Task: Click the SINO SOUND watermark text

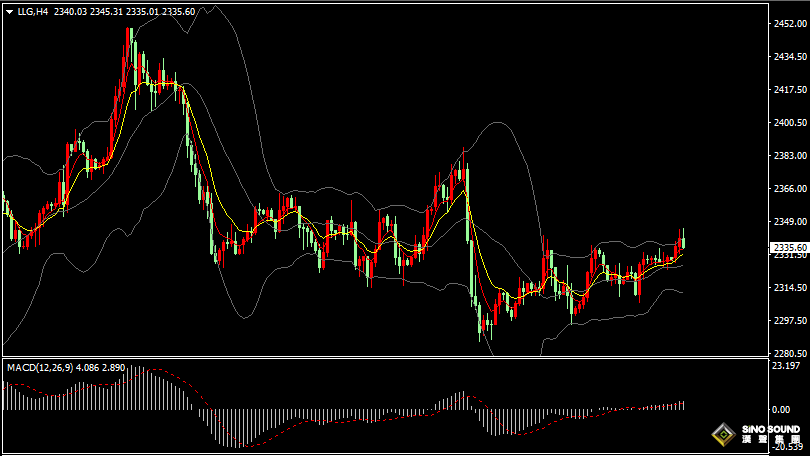Action: pyautogui.click(x=771, y=430)
